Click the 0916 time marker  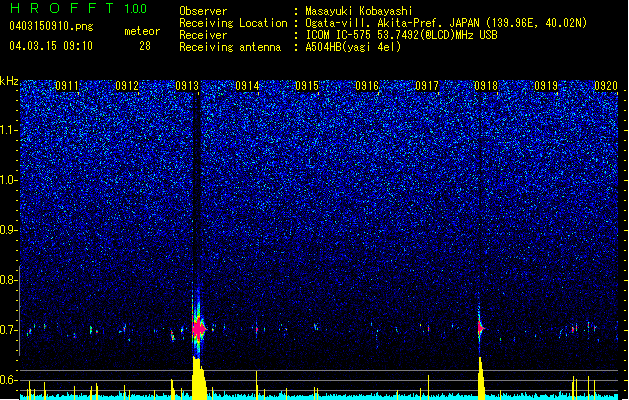click(x=367, y=86)
